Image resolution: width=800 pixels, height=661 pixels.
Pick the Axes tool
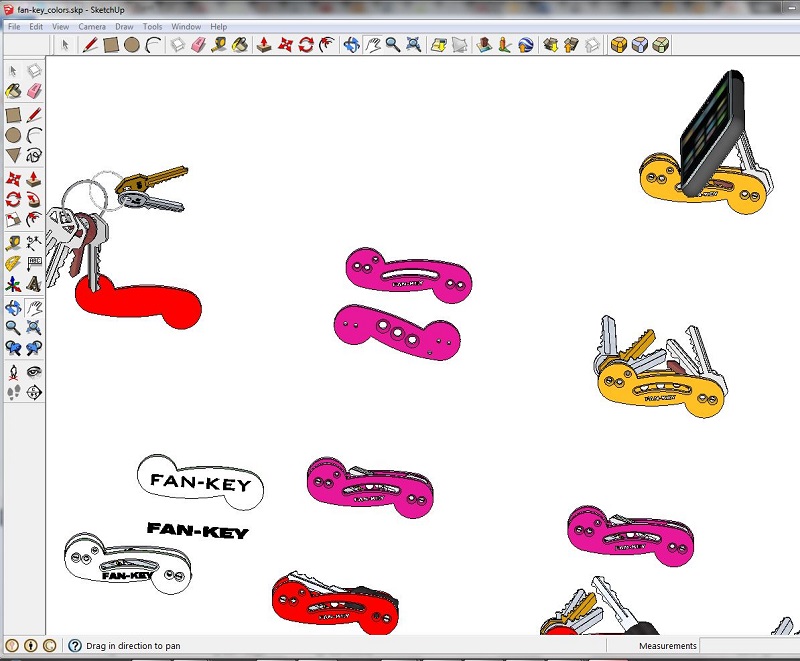13,285
